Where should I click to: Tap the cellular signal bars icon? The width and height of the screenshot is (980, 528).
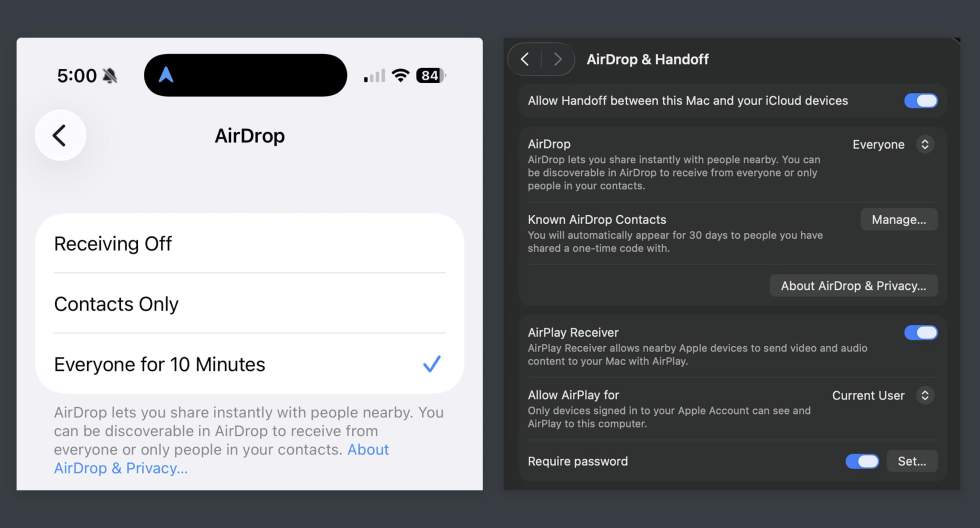(374, 76)
